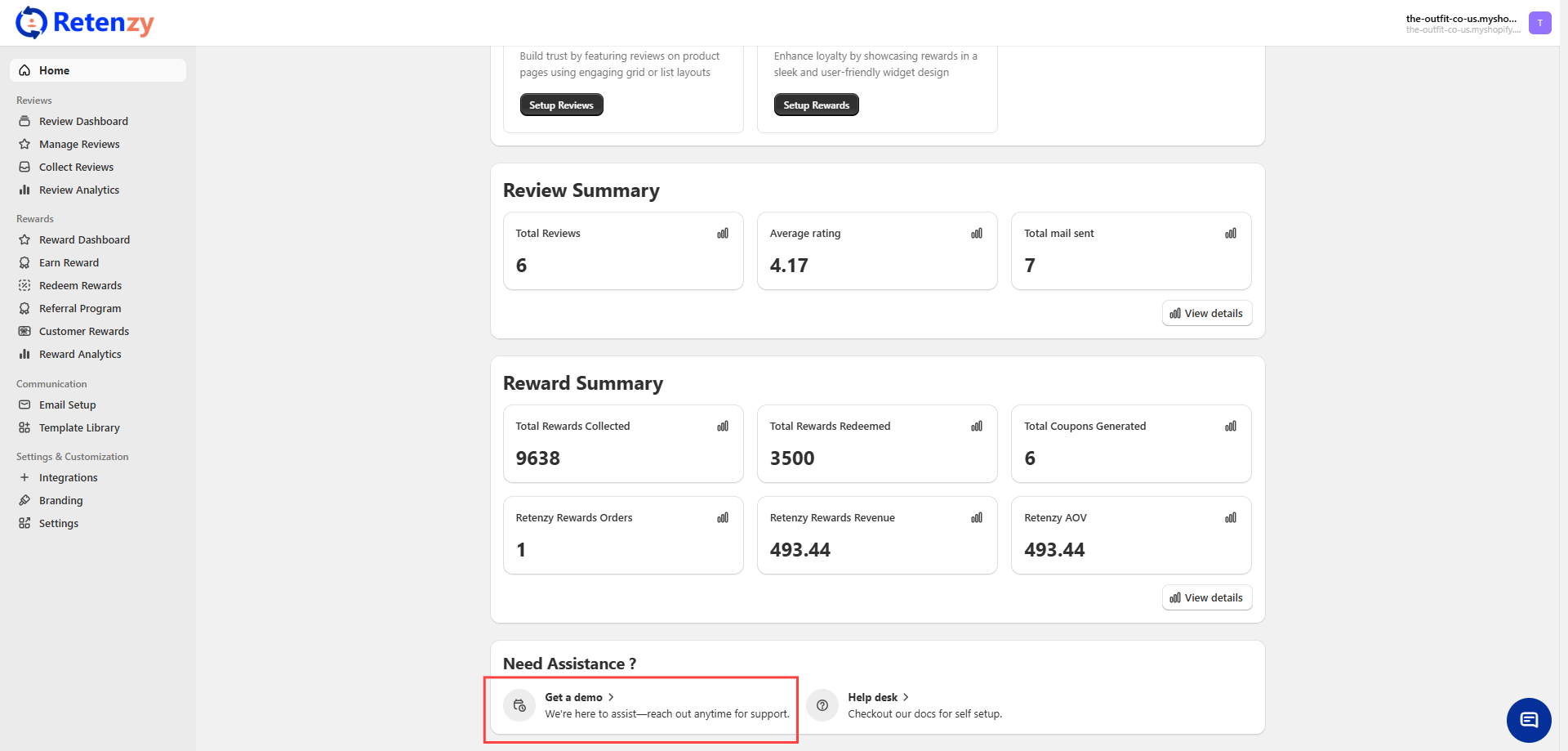The height and width of the screenshot is (751, 1568).
Task: Click chart icon on Total Rewards Redeemed card
Action: (x=977, y=427)
